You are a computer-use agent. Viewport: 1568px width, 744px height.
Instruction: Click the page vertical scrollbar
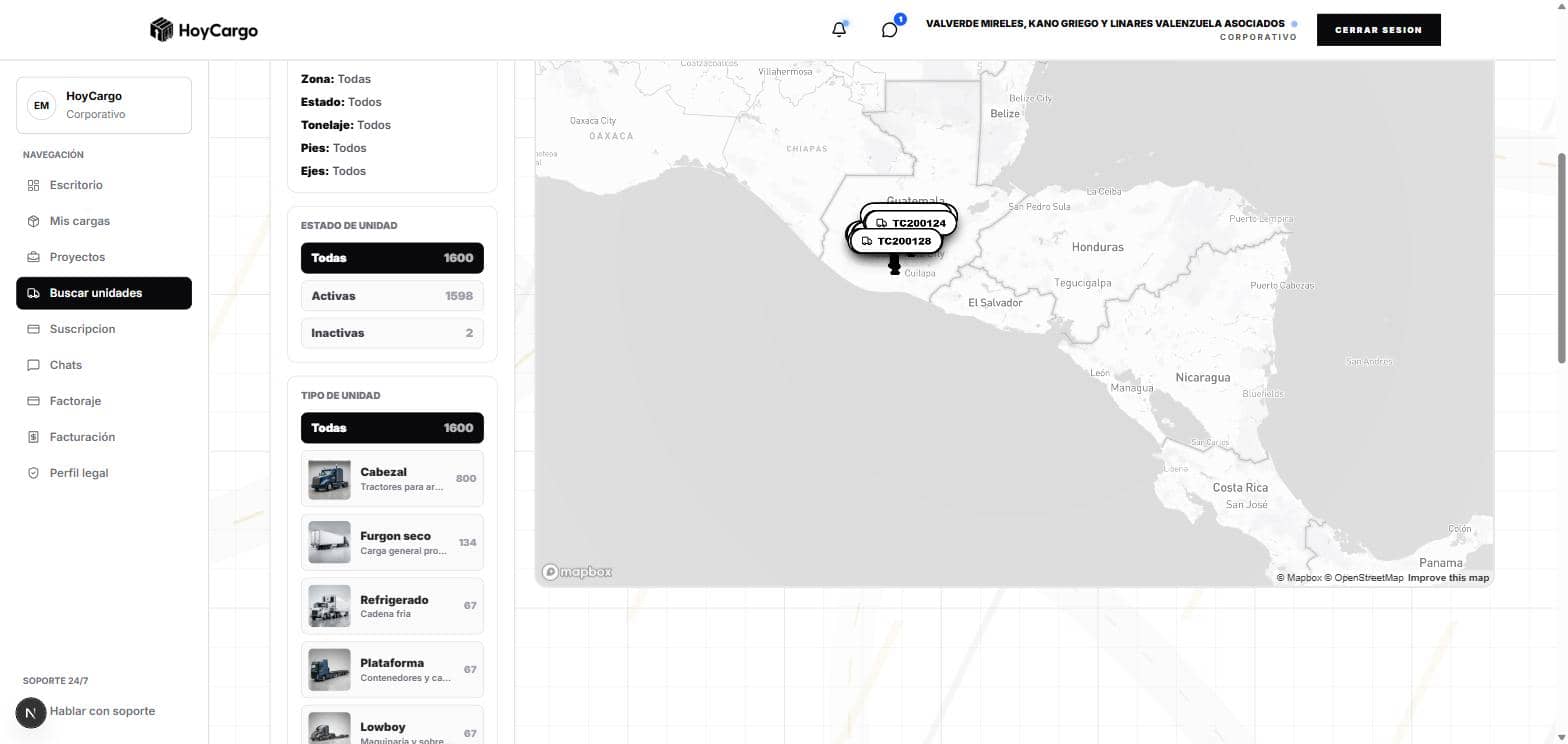pyautogui.click(x=1562, y=260)
